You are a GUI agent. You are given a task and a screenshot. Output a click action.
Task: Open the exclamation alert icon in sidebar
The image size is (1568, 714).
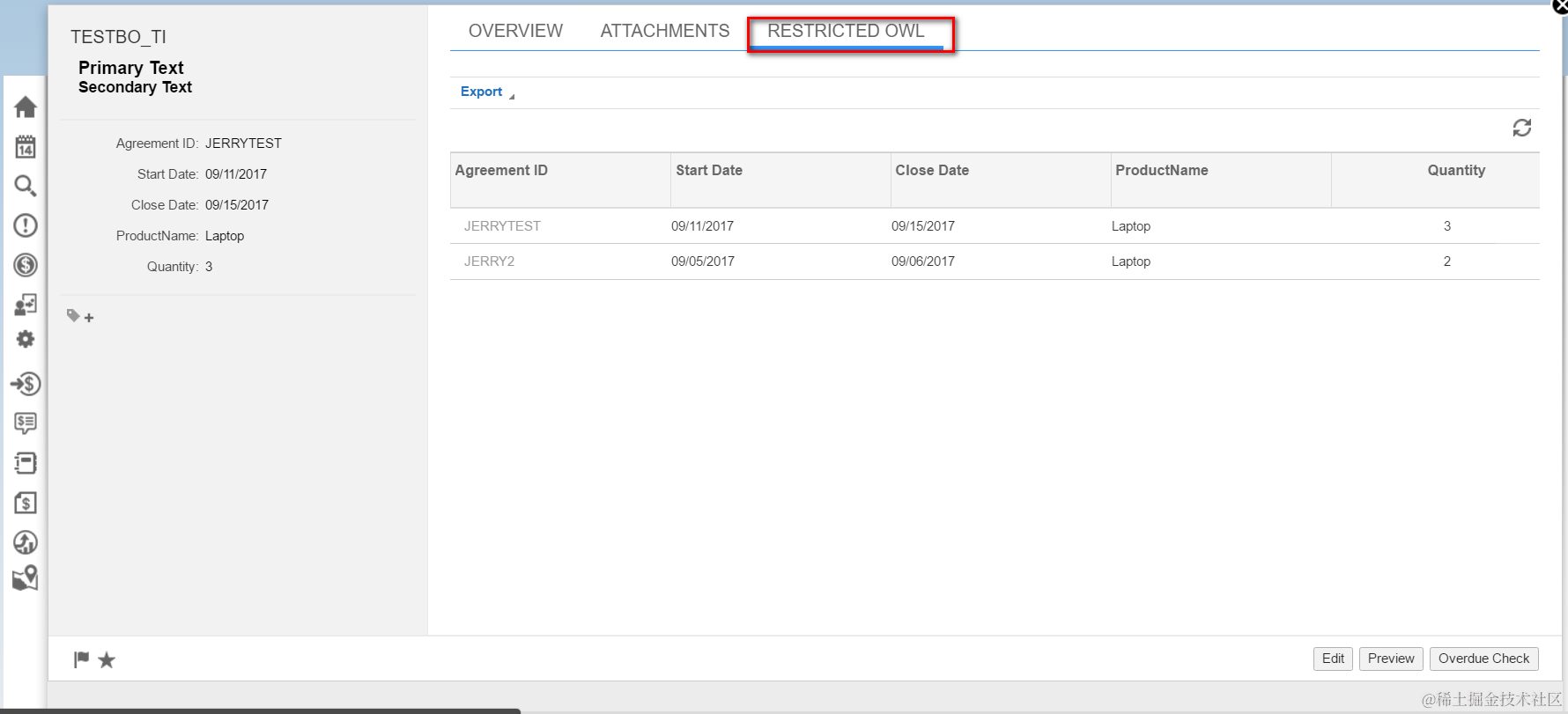tap(26, 225)
